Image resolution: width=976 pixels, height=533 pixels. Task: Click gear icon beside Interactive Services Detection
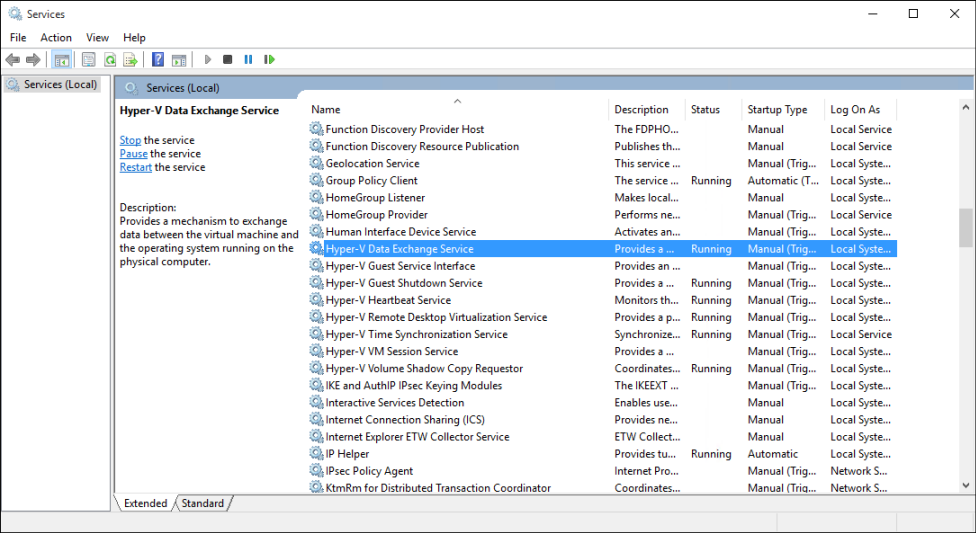tap(317, 402)
